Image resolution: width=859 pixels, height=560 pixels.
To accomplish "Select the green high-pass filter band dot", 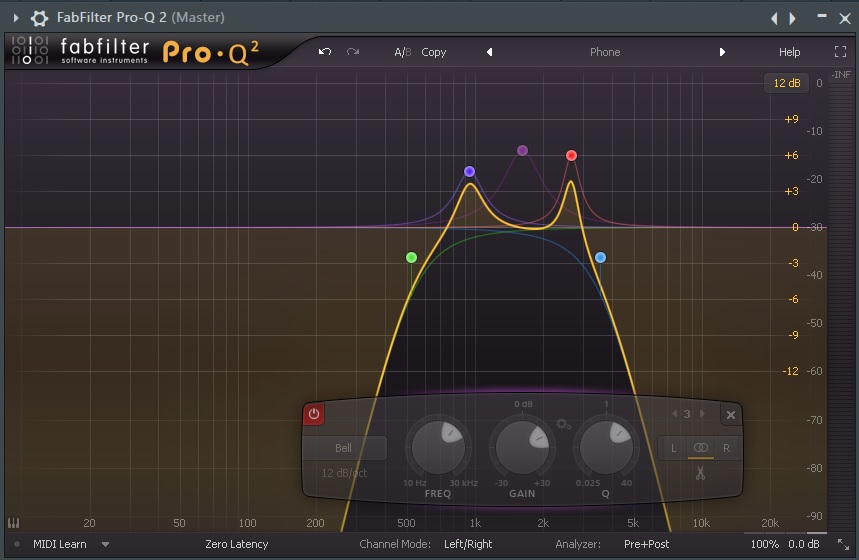I will pos(411,258).
